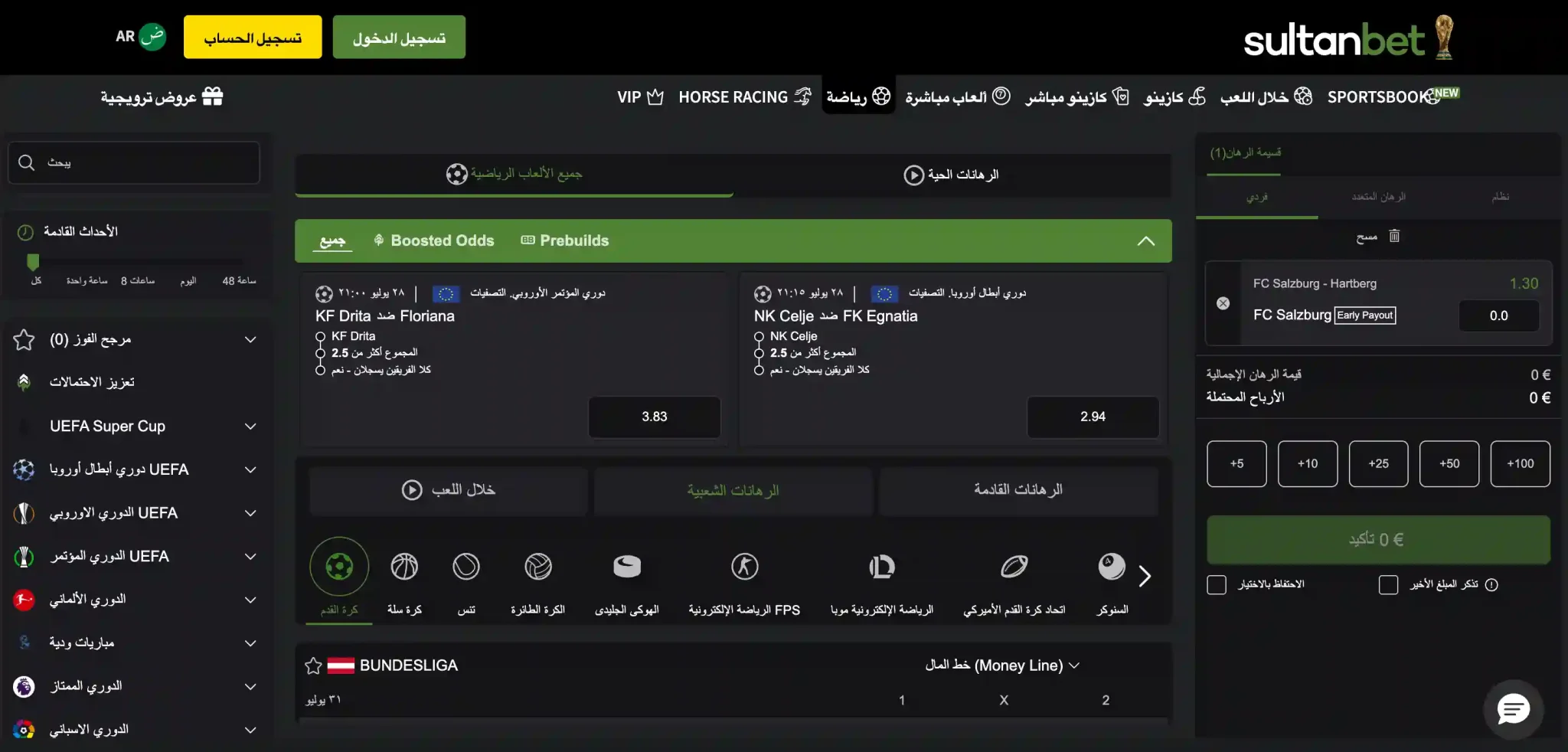Select the in-play bets tab
This screenshot has width=1568, height=752.
449,490
